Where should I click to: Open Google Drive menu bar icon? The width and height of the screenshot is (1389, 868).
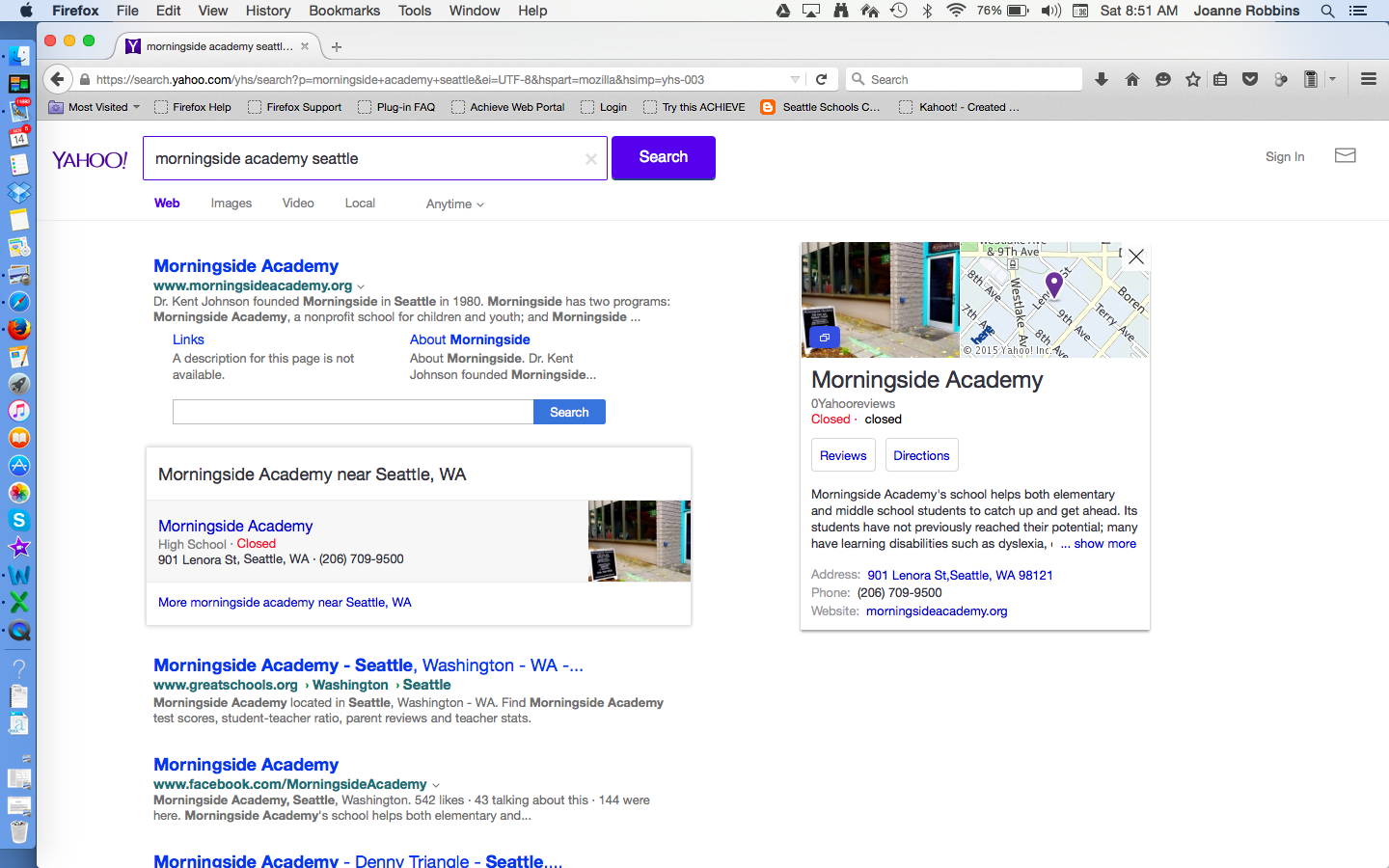[783, 11]
